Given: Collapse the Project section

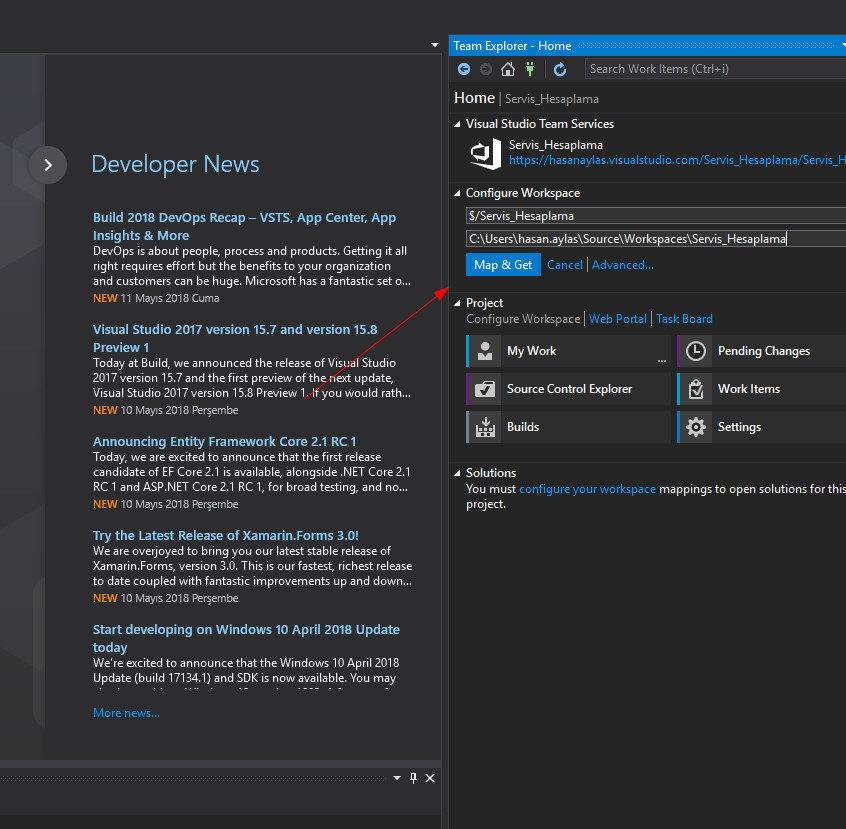Looking at the screenshot, I should [x=458, y=303].
